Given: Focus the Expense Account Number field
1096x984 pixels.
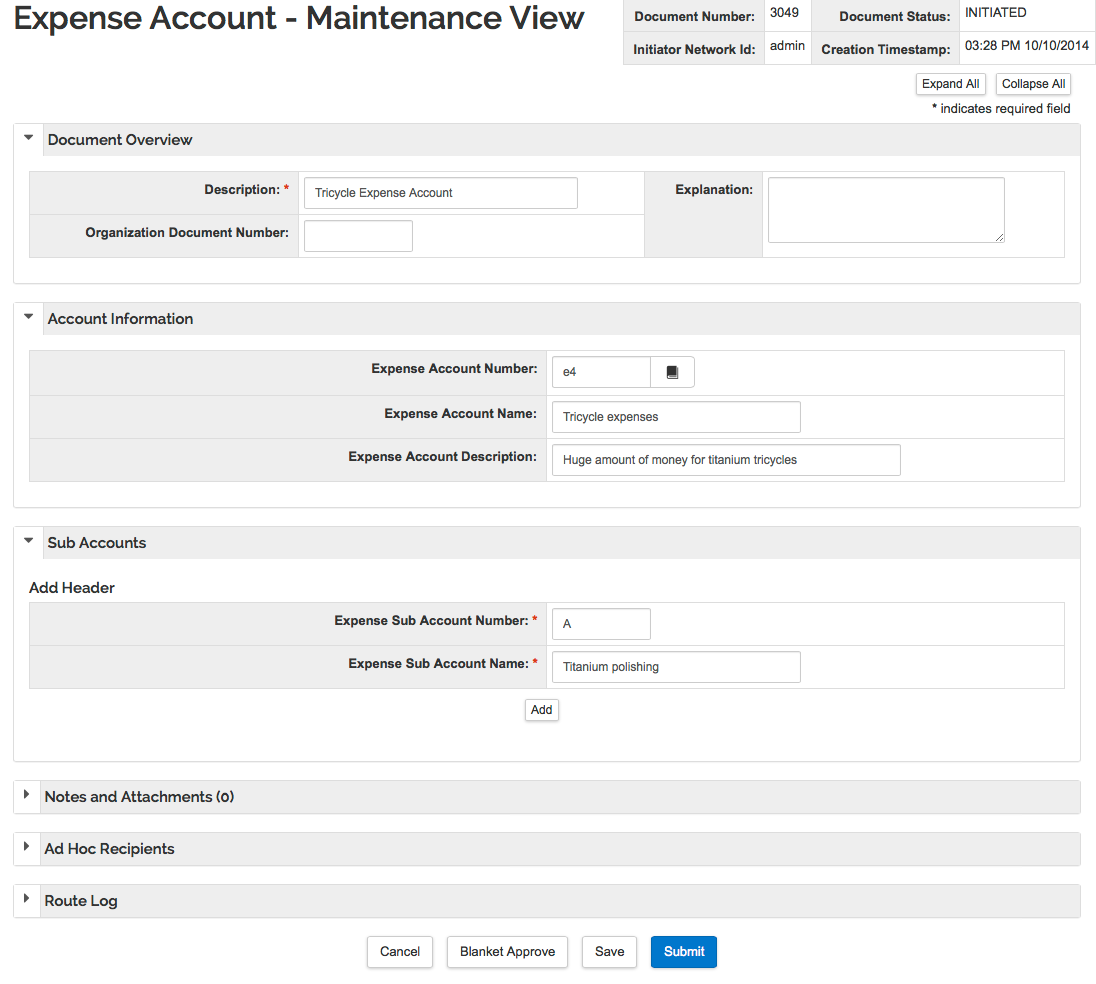Looking at the screenshot, I should coord(601,372).
